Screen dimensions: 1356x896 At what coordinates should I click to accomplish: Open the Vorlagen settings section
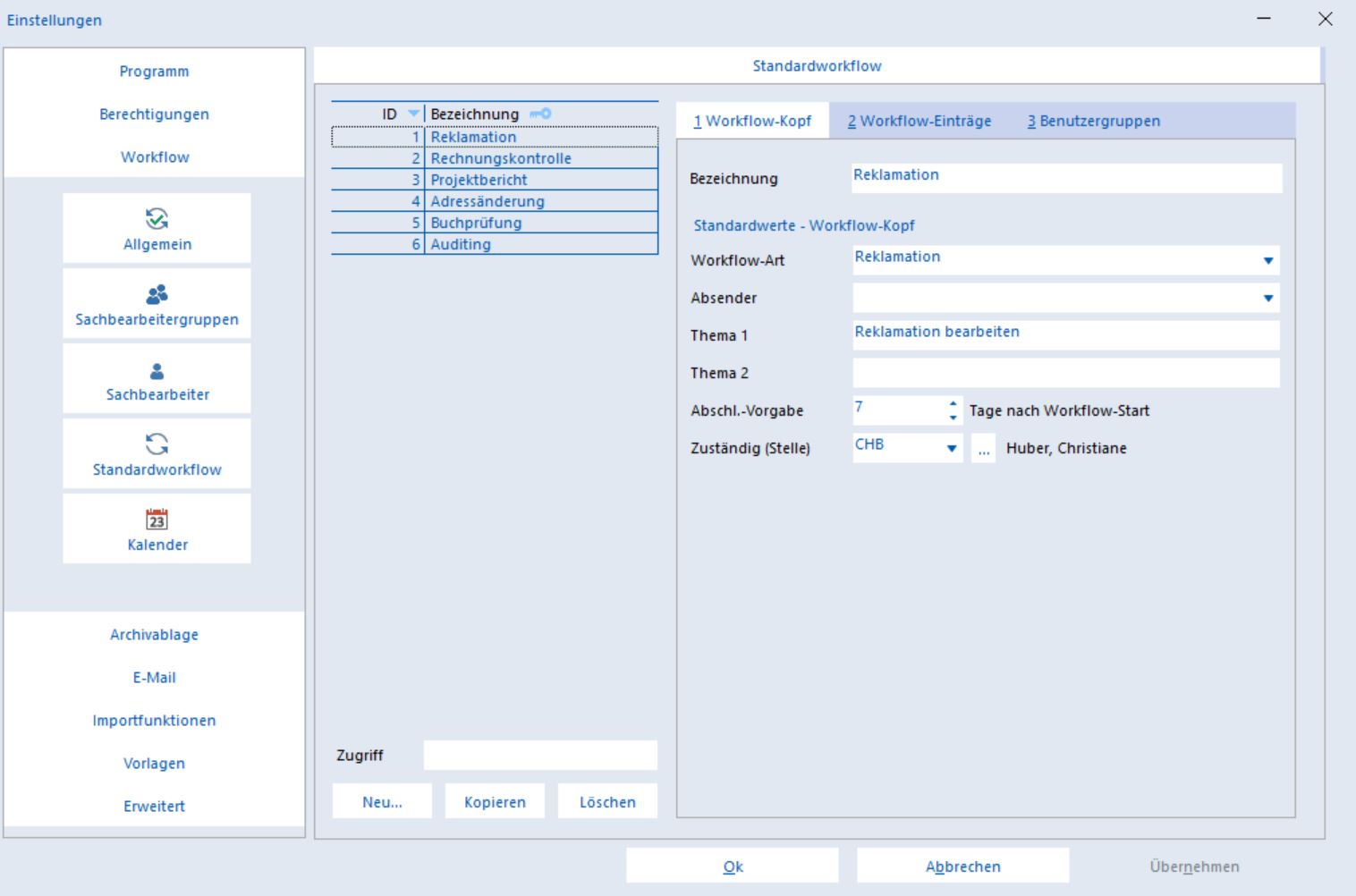[154, 764]
